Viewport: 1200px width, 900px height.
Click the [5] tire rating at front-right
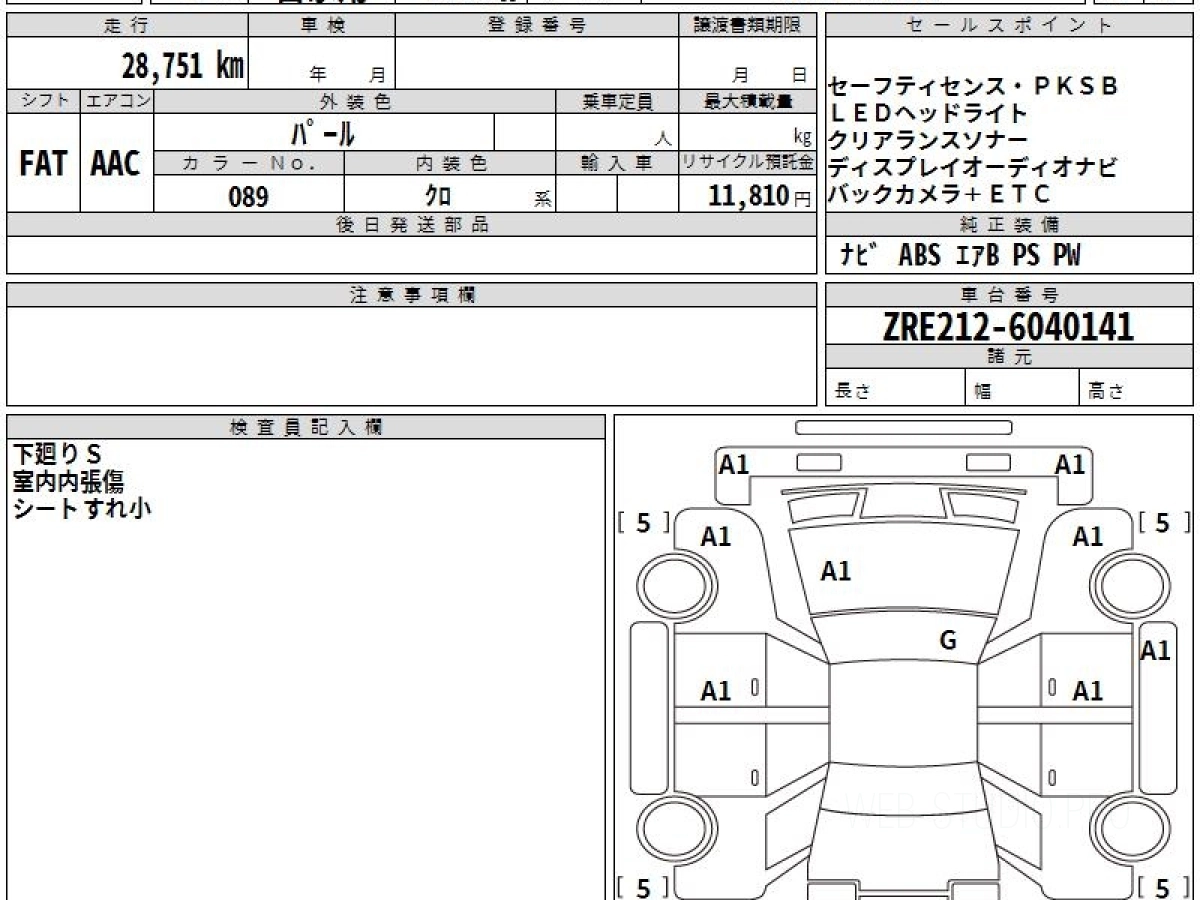tap(1163, 523)
